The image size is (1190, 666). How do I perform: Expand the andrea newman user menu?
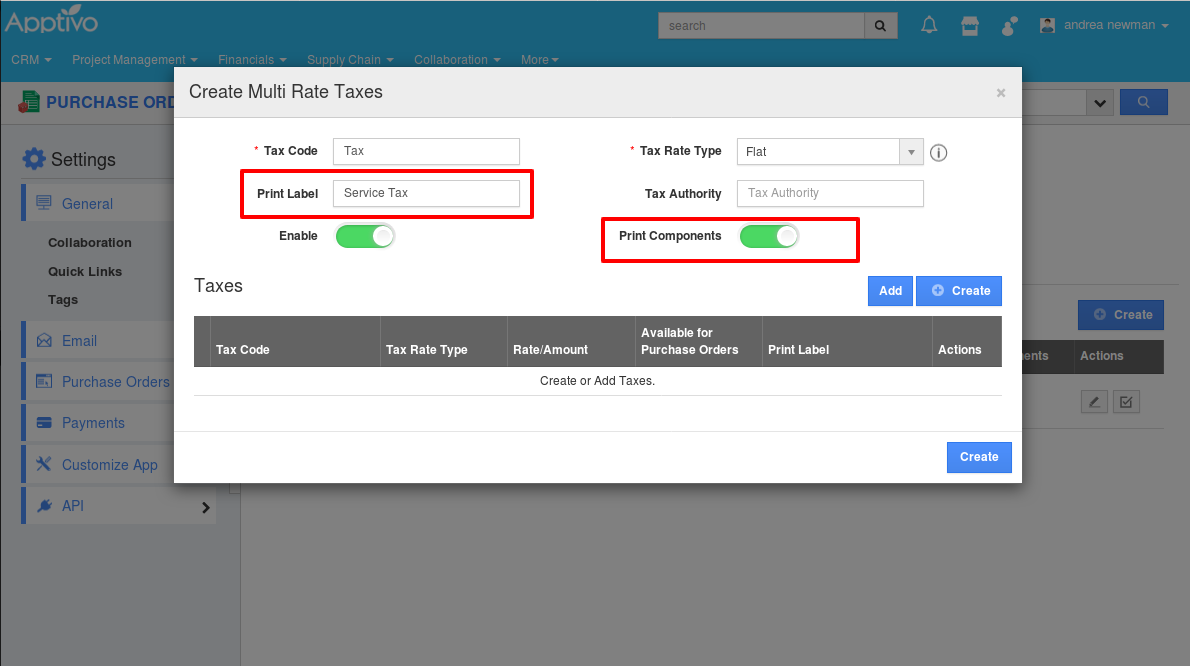(x=1104, y=26)
